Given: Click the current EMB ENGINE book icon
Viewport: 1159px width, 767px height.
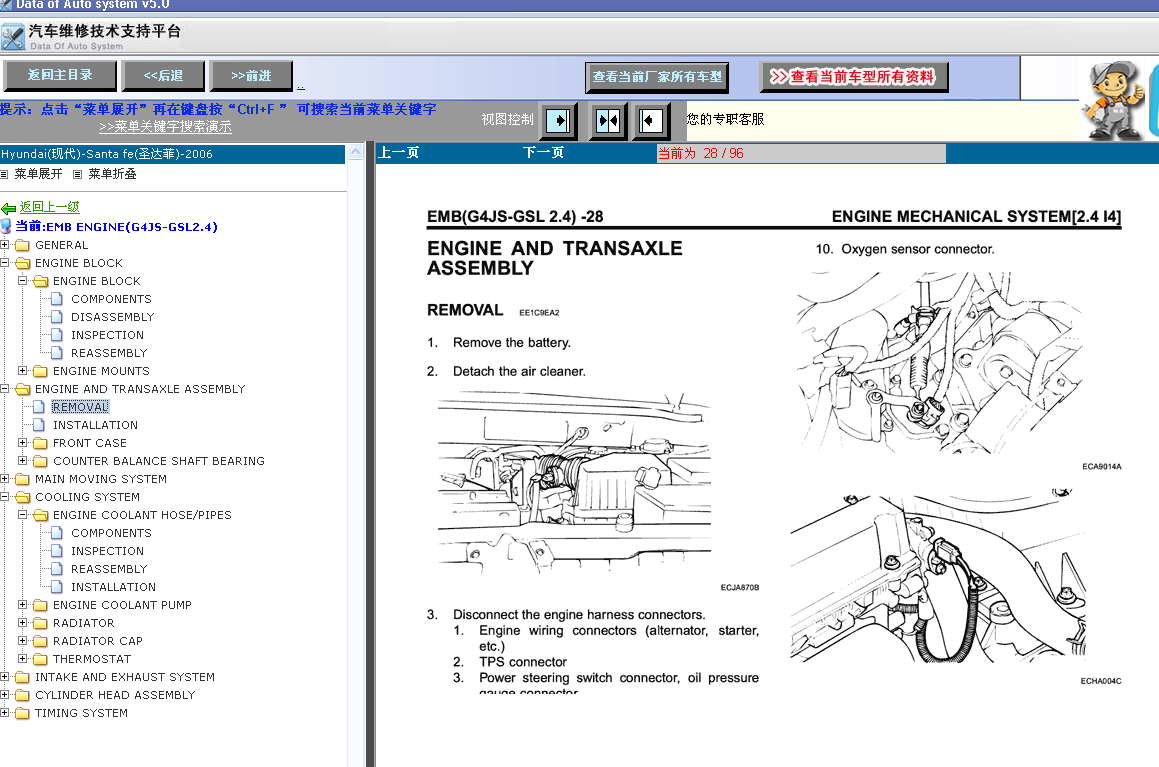Looking at the screenshot, I should [7, 227].
